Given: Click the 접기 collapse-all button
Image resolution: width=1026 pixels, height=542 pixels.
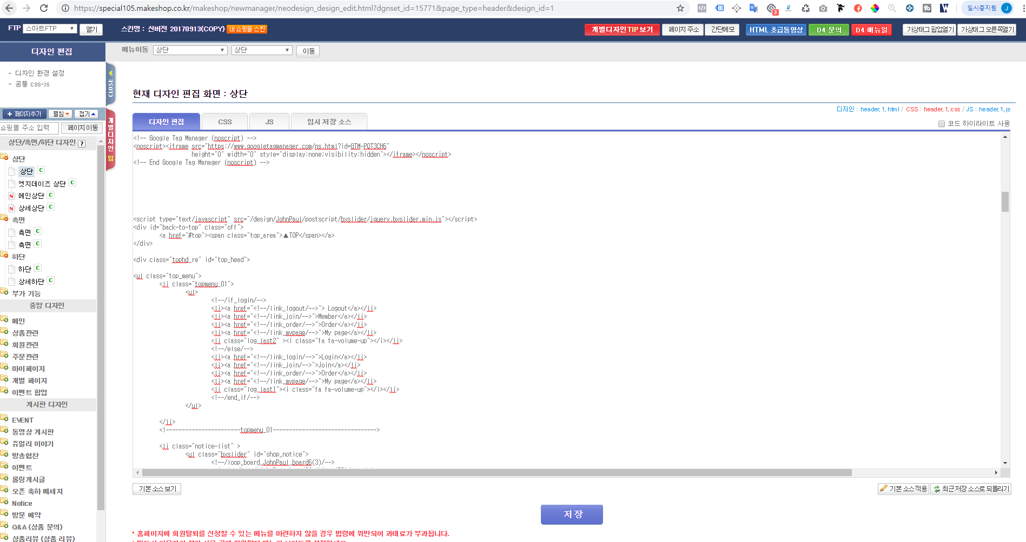Looking at the screenshot, I should (x=86, y=114).
